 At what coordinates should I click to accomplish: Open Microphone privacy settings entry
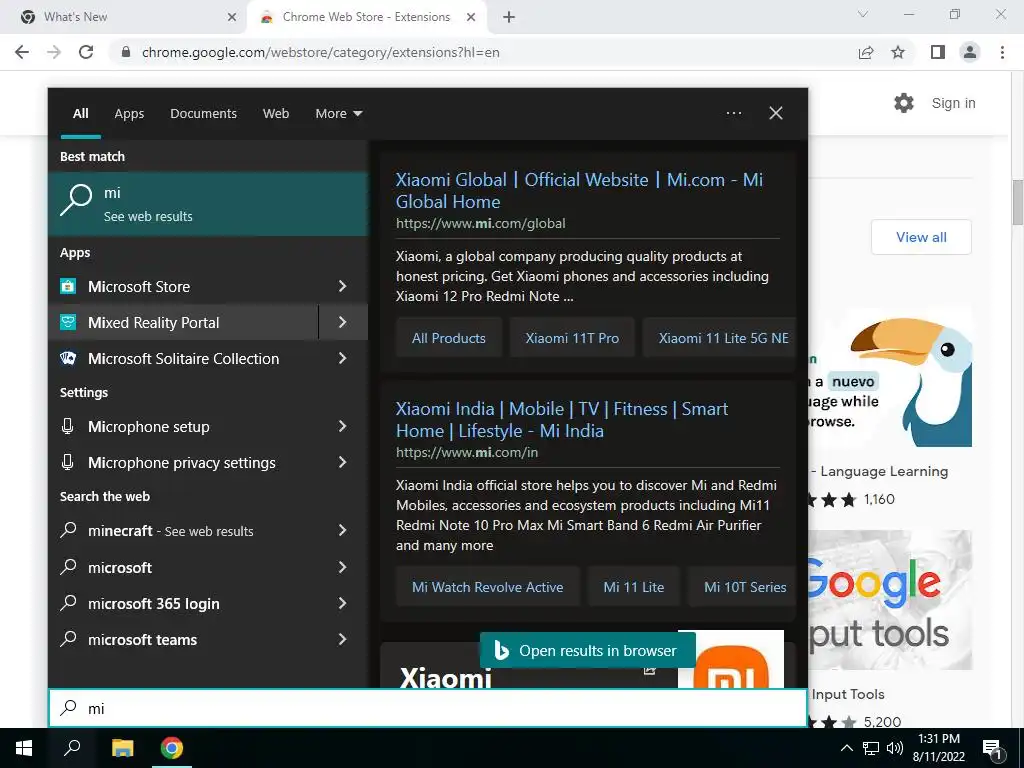coord(183,462)
